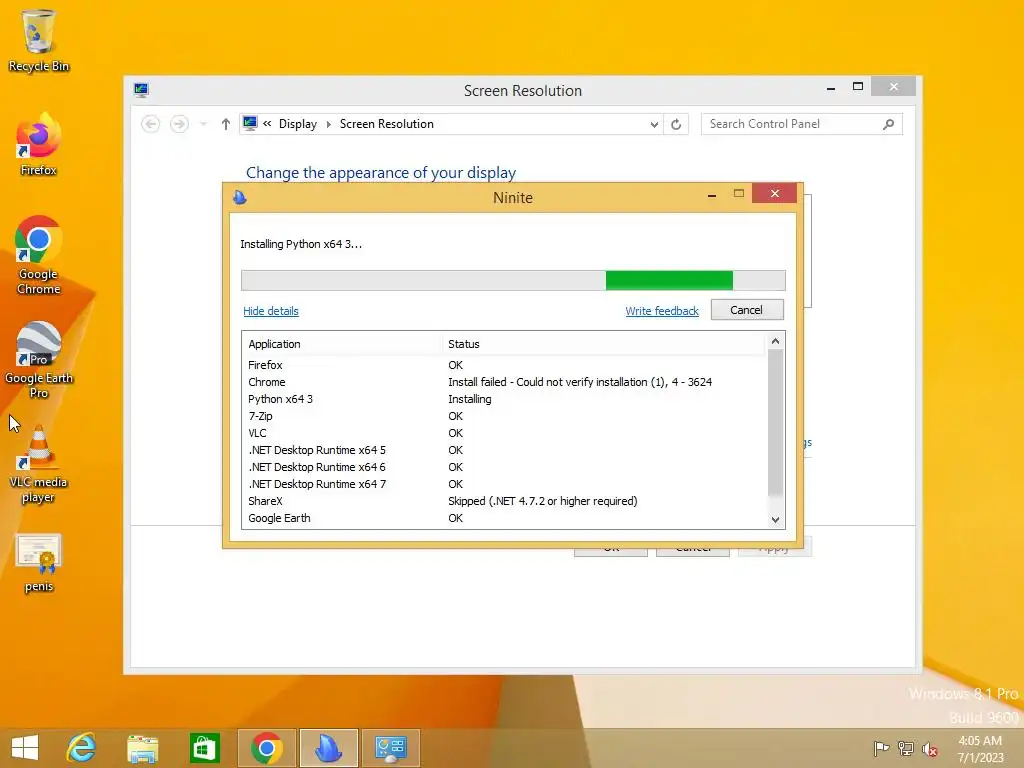Sort by the Status column header
The height and width of the screenshot is (768, 1024).
pos(603,344)
